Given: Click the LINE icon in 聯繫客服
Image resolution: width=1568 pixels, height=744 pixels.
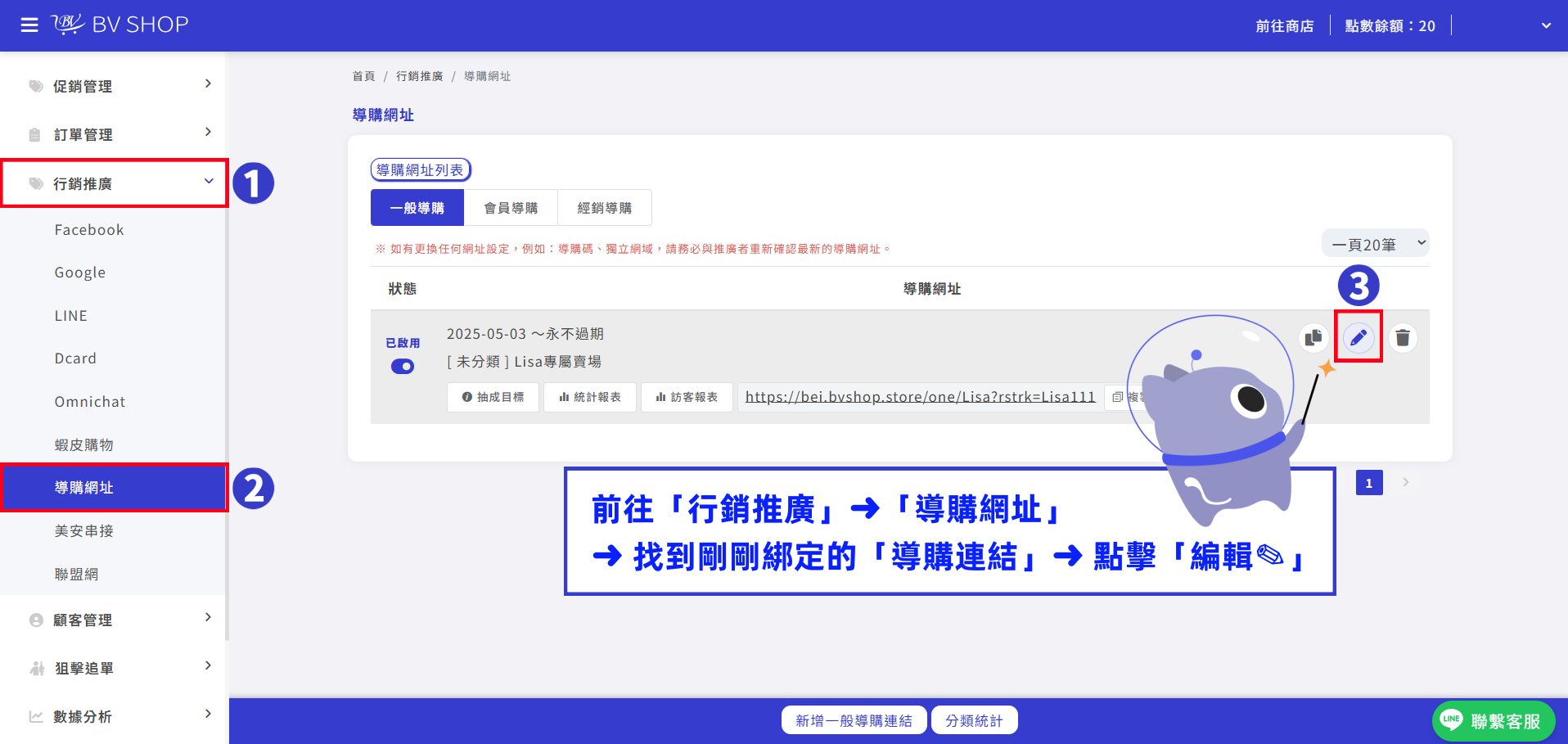Looking at the screenshot, I should coord(1452,720).
